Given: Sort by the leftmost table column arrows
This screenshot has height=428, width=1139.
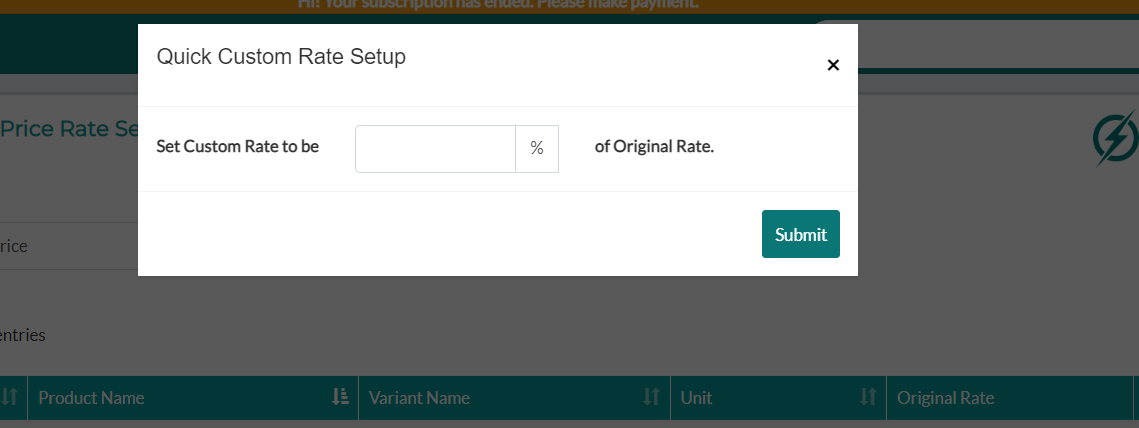Looking at the screenshot, I should [x=9, y=397].
